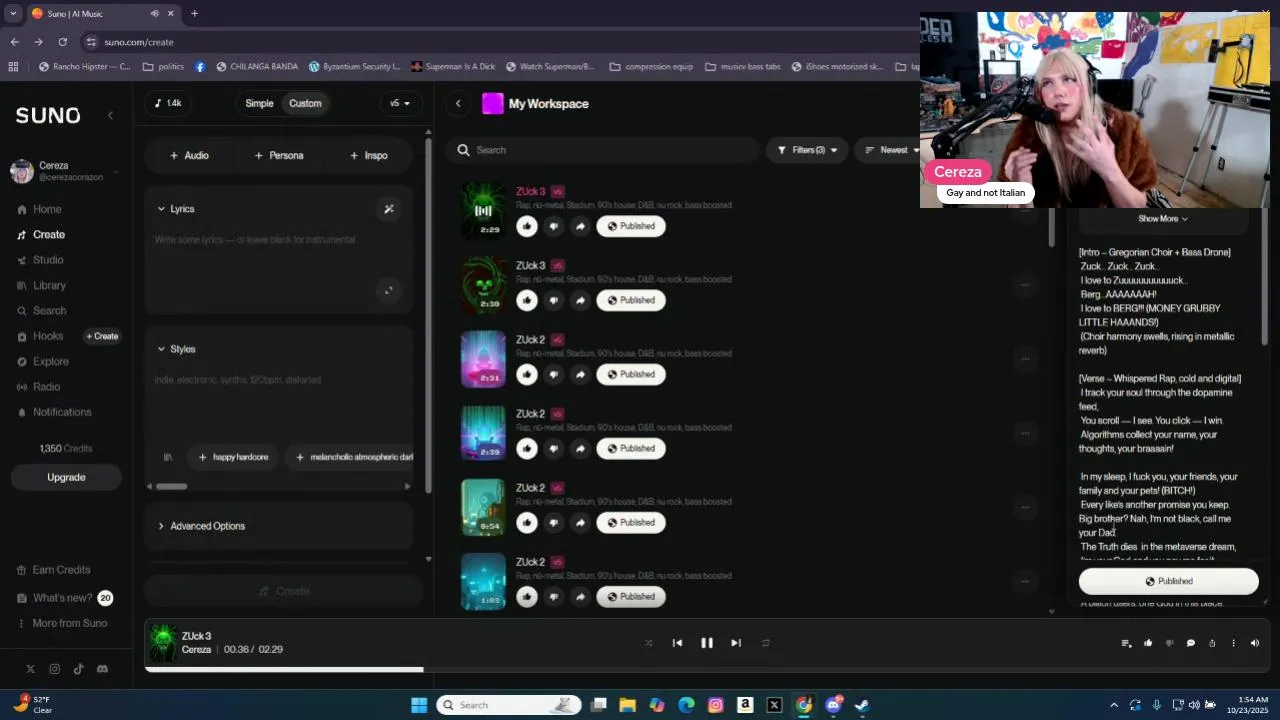Open the styles library icon beside happy hardcore

(168, 457)
